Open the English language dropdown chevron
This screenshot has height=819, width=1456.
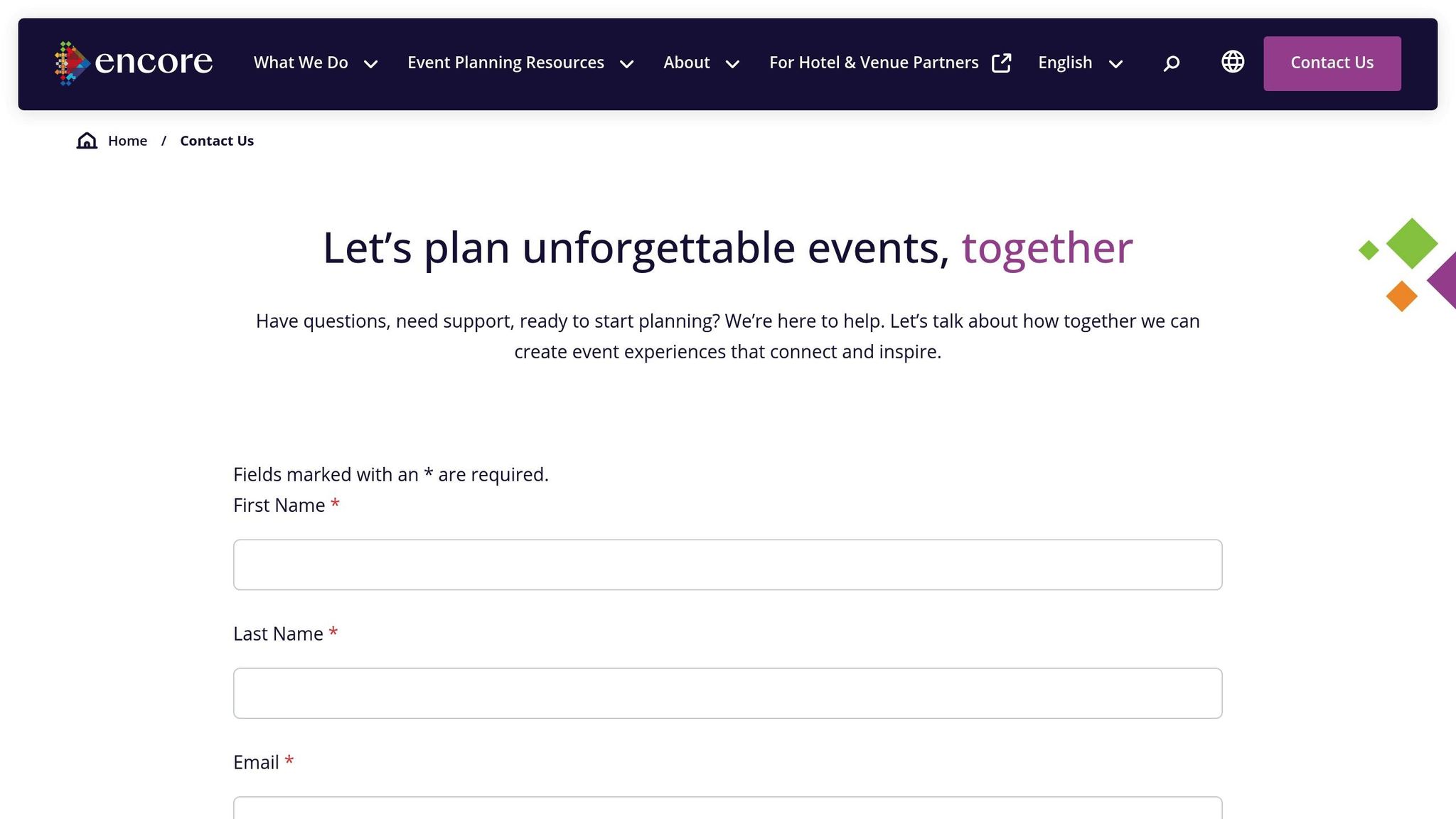(x=1115, y=64)
